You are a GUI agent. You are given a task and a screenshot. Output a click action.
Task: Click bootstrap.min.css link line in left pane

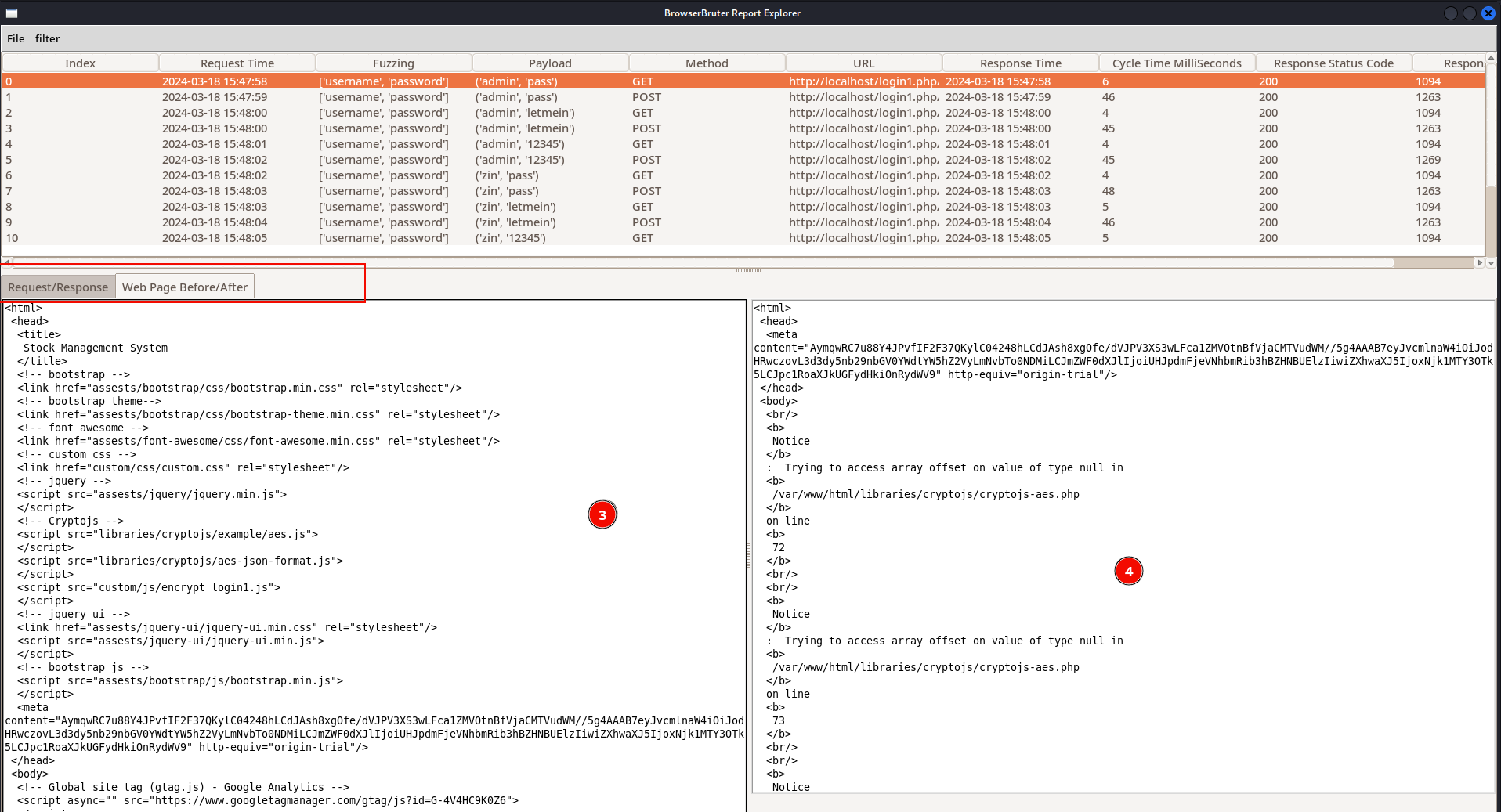coord(240,388)
